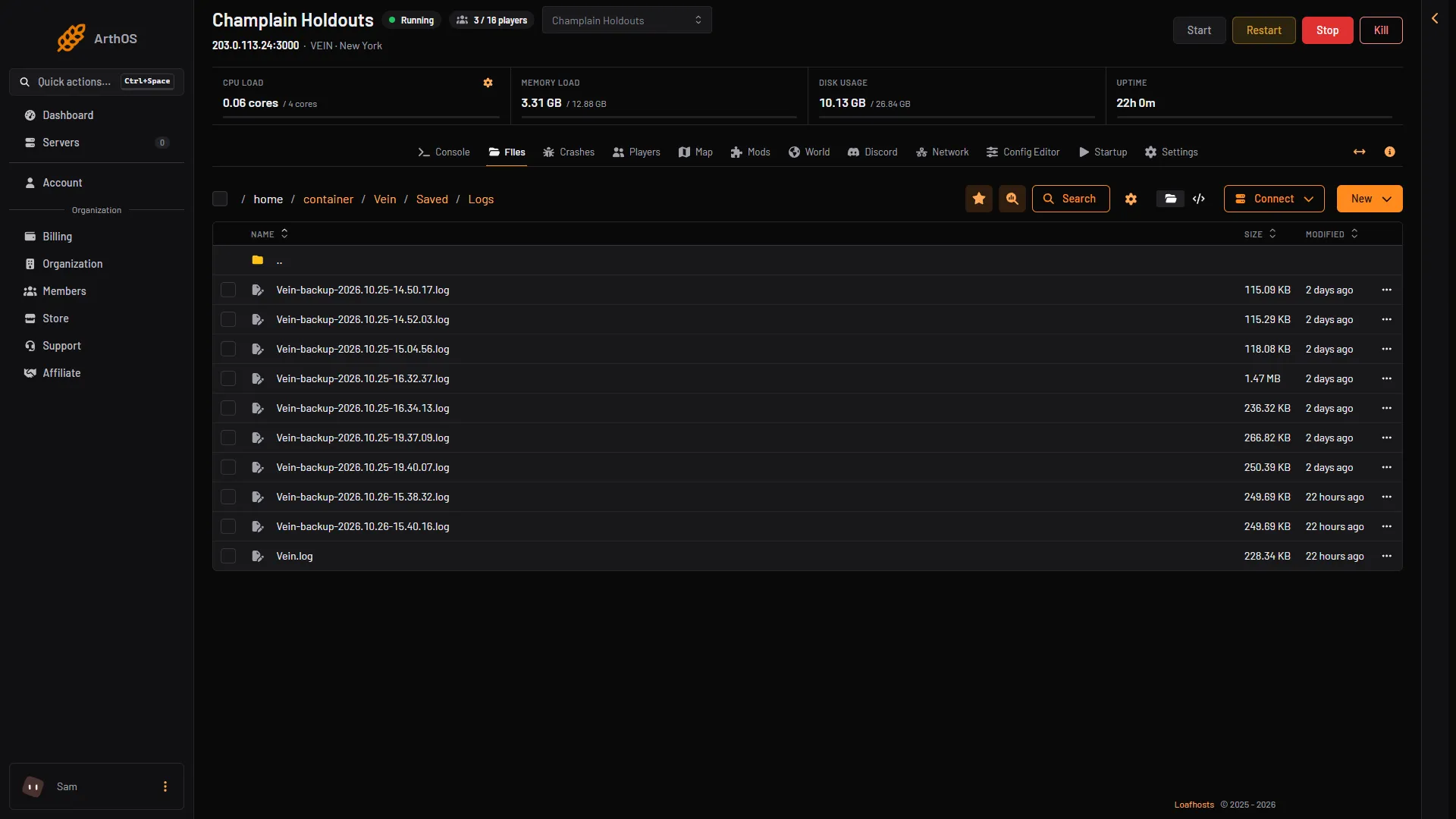
Task: Open Champlain Holdouts server selector dropdown
Action: point(627,20)
